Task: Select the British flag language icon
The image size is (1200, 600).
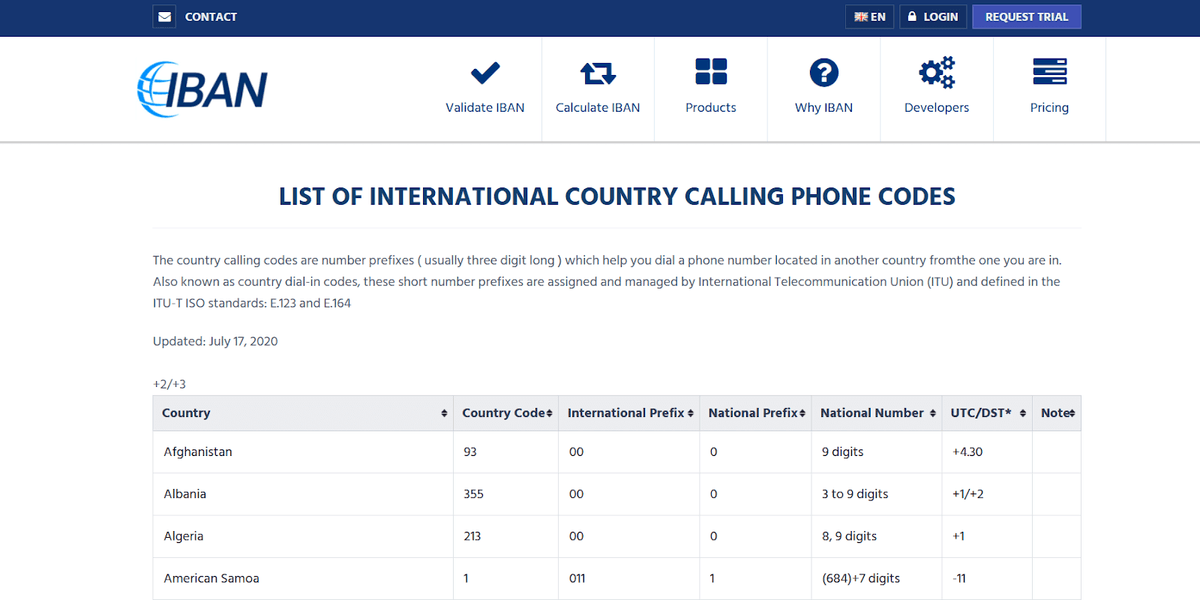Action: (860, 16)
